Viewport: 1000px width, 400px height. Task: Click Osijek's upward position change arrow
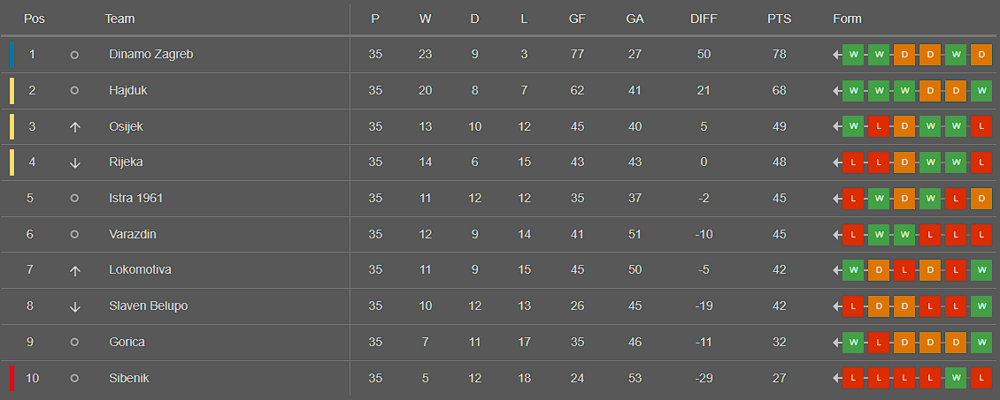pyautogui.click(x=75, y=127)
